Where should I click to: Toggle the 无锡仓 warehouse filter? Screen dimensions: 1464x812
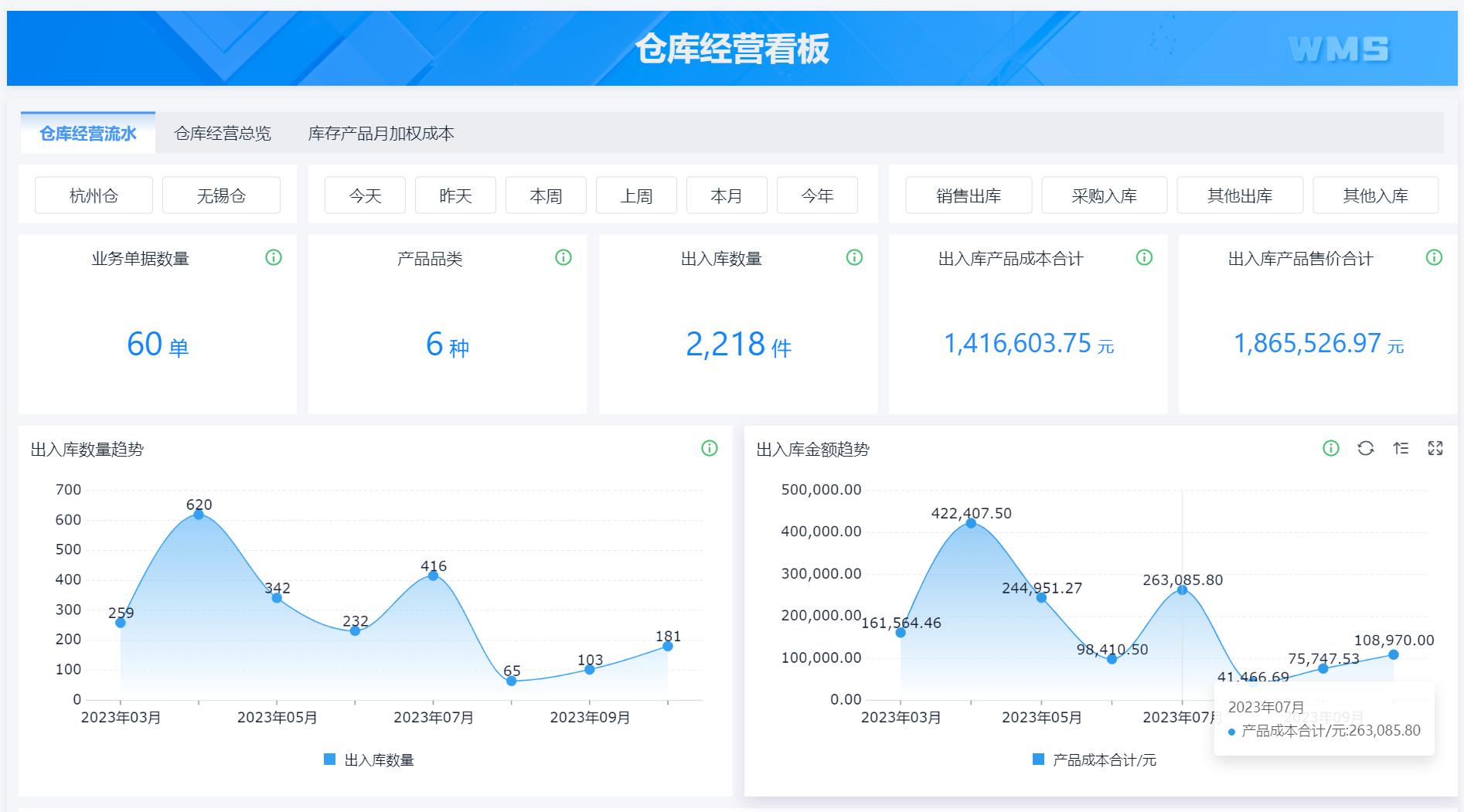point(221,195)
